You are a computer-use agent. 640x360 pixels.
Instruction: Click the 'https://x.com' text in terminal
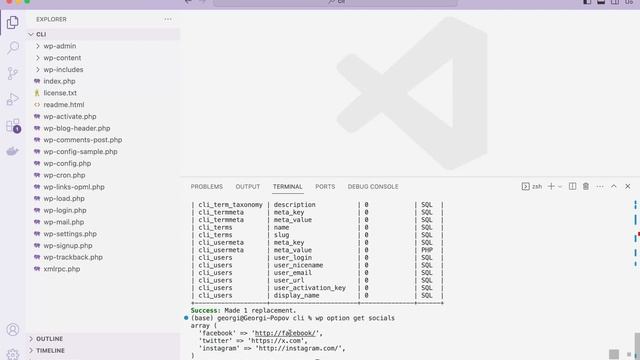275,341
